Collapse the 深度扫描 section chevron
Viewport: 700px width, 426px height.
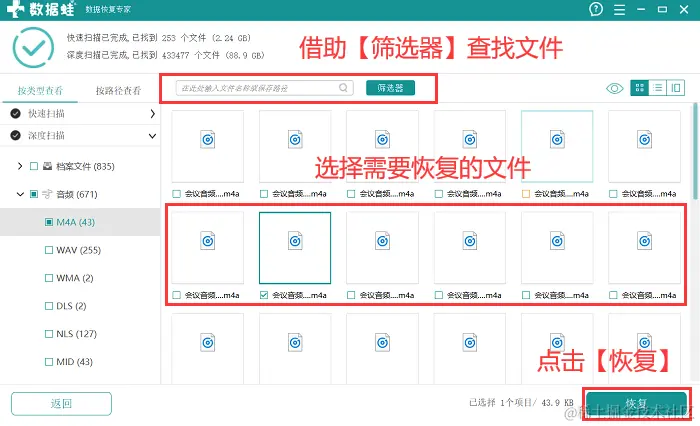(152, 136)
